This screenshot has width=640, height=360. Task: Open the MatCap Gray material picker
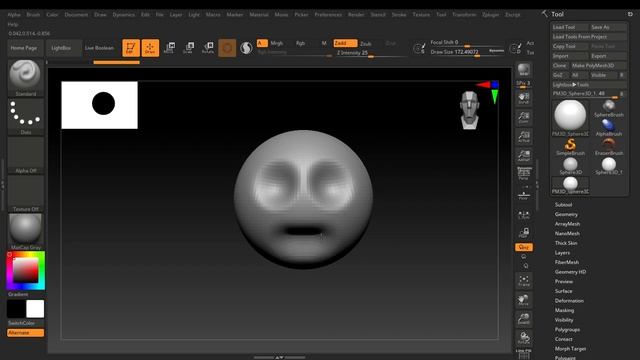[x=25, y=231]
